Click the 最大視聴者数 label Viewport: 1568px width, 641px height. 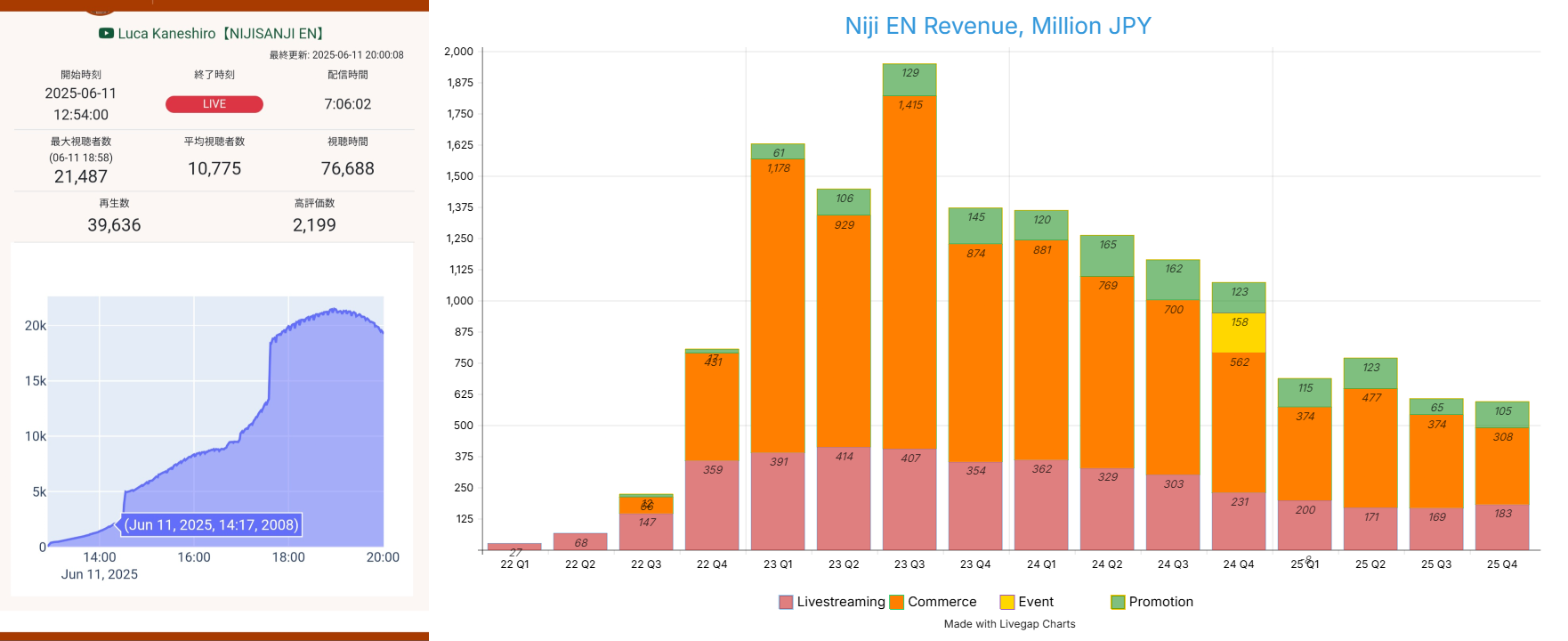coord(81,142)
